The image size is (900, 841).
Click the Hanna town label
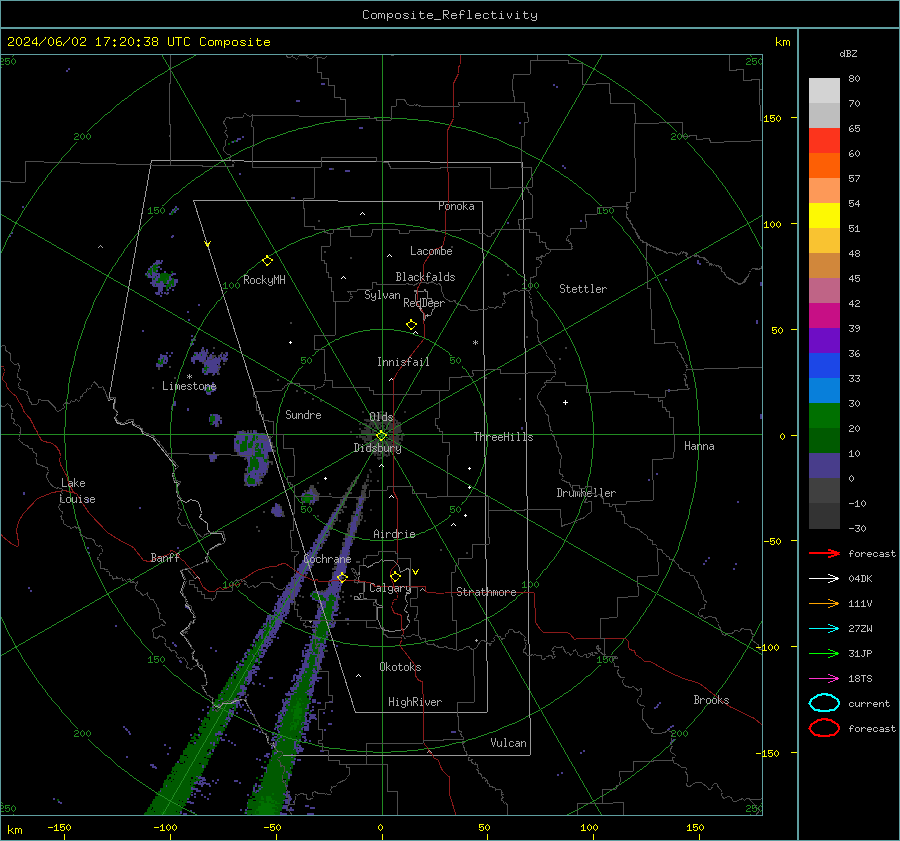coord(699,446)
